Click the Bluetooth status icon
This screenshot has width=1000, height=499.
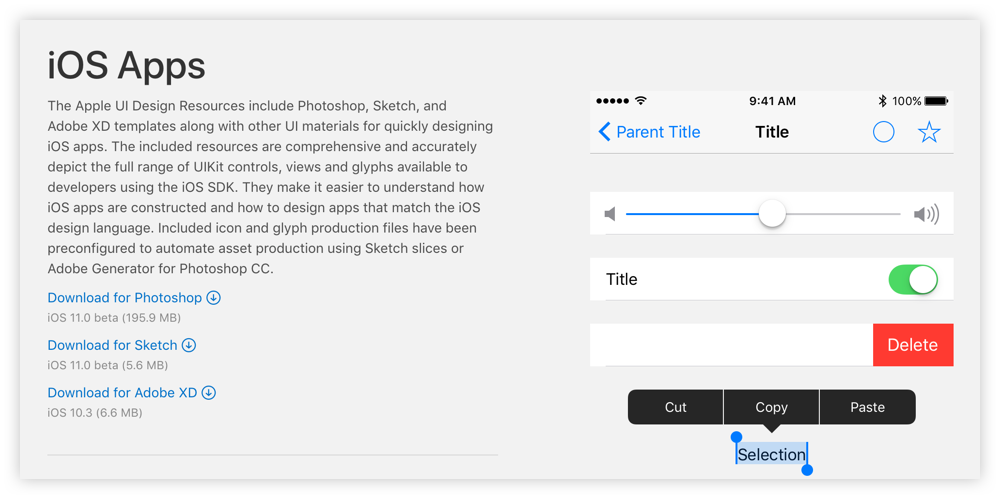pos(882,101)
